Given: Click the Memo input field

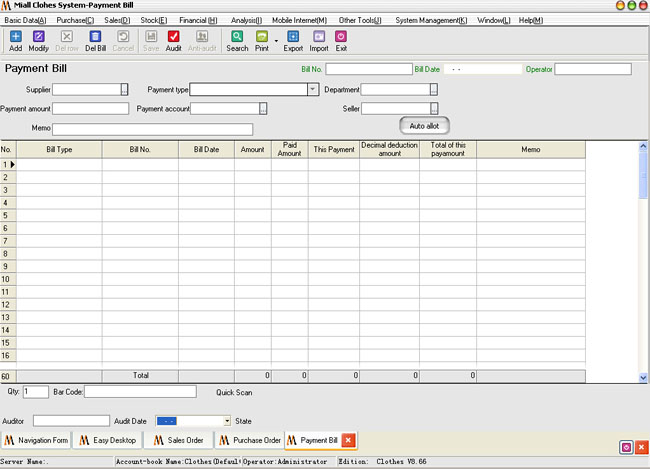Looking at the screenshot, I should [x=153, y=129].
